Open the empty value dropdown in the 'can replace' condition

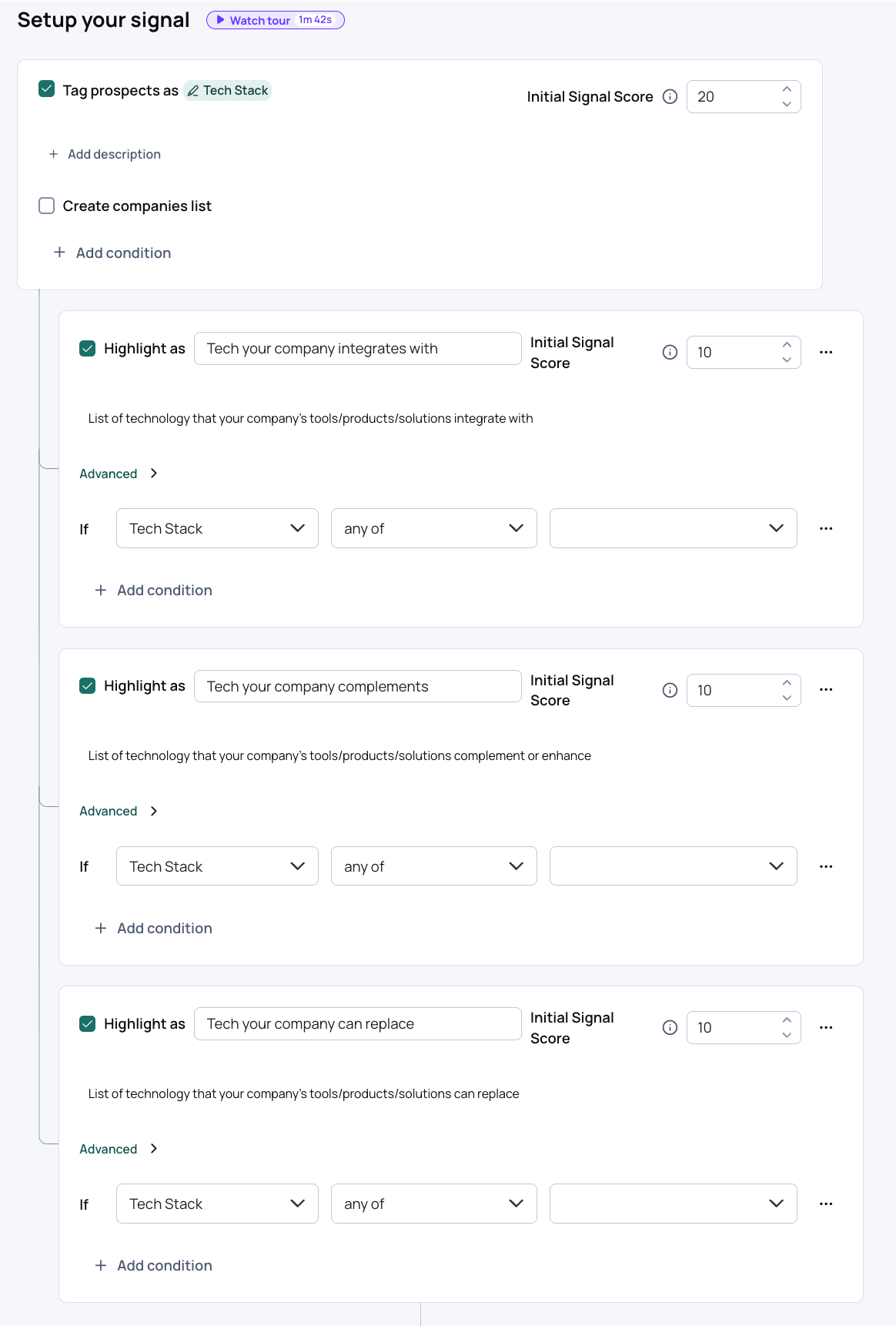click(673, 1204)
